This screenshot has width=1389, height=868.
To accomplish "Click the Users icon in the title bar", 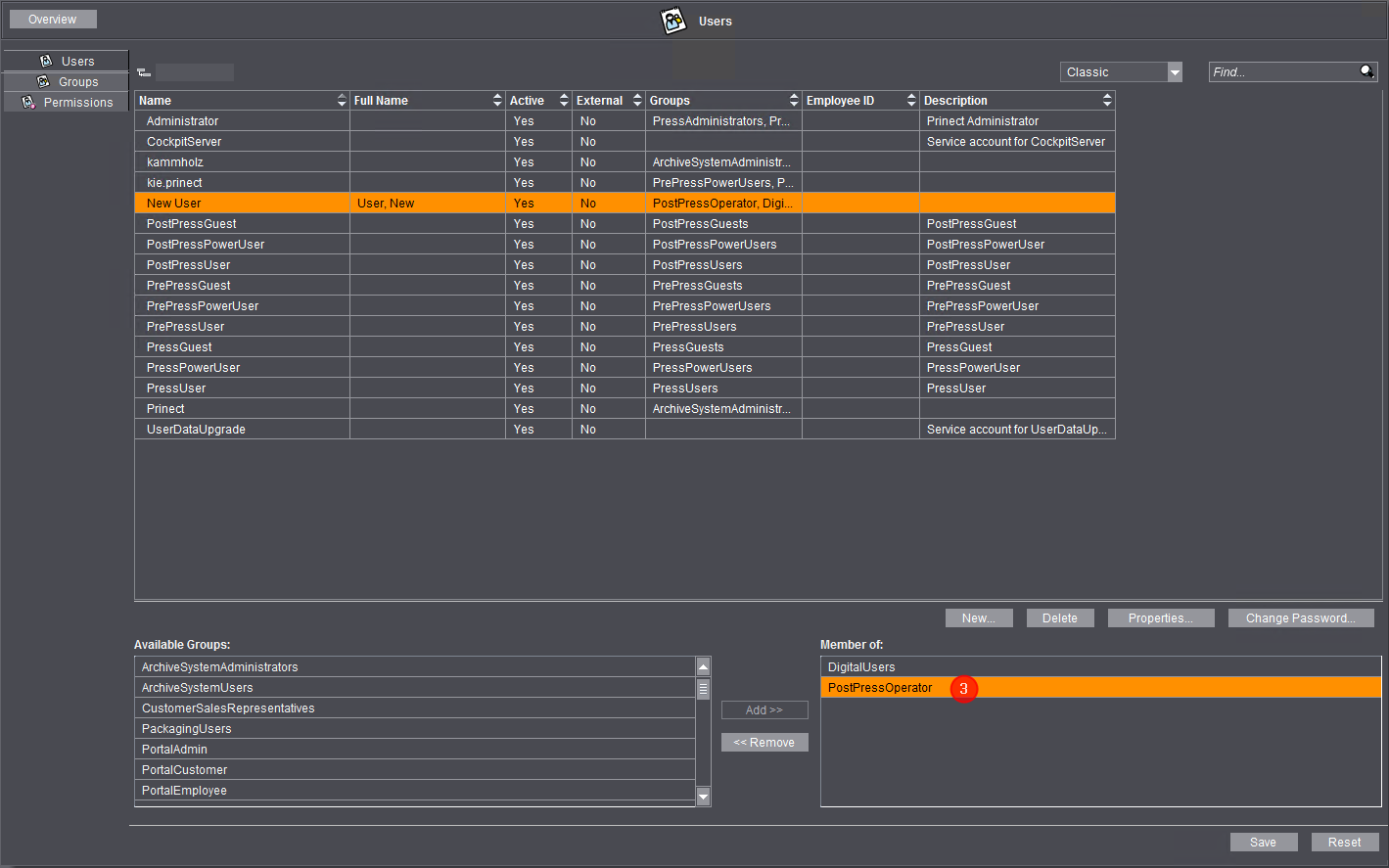I will tap(673, 21).
